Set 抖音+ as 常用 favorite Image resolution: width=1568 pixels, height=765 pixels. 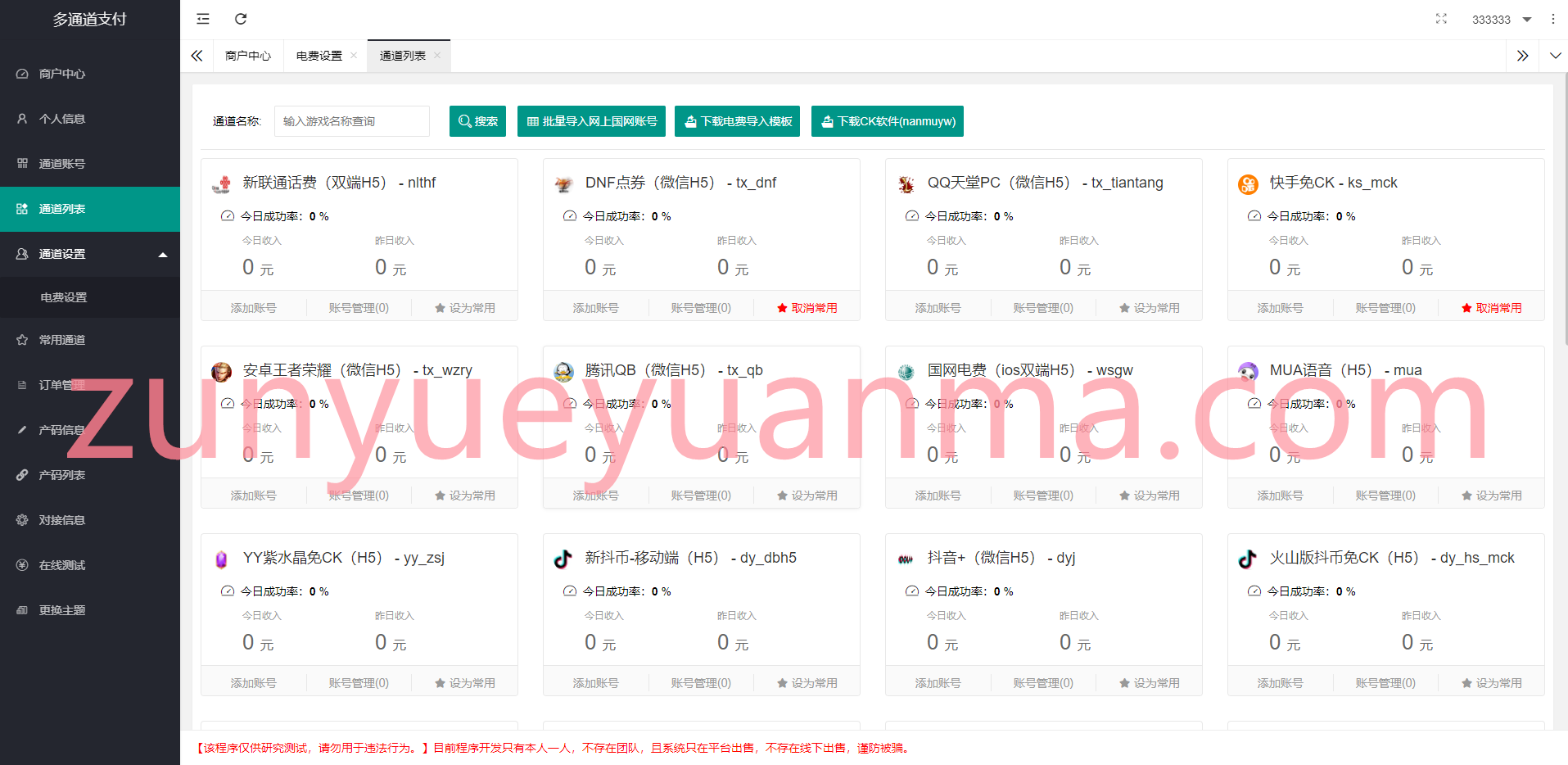coord(1150,683)
